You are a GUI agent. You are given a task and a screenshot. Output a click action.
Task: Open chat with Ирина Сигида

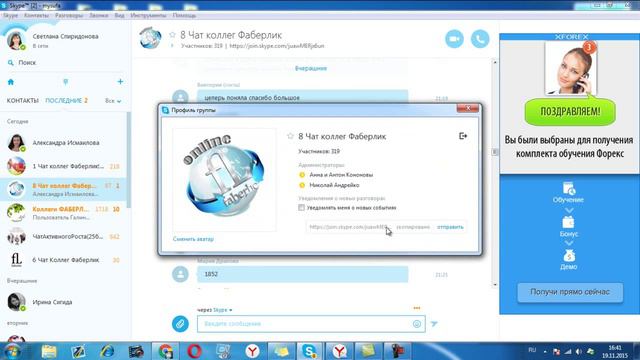click(63, 302)
